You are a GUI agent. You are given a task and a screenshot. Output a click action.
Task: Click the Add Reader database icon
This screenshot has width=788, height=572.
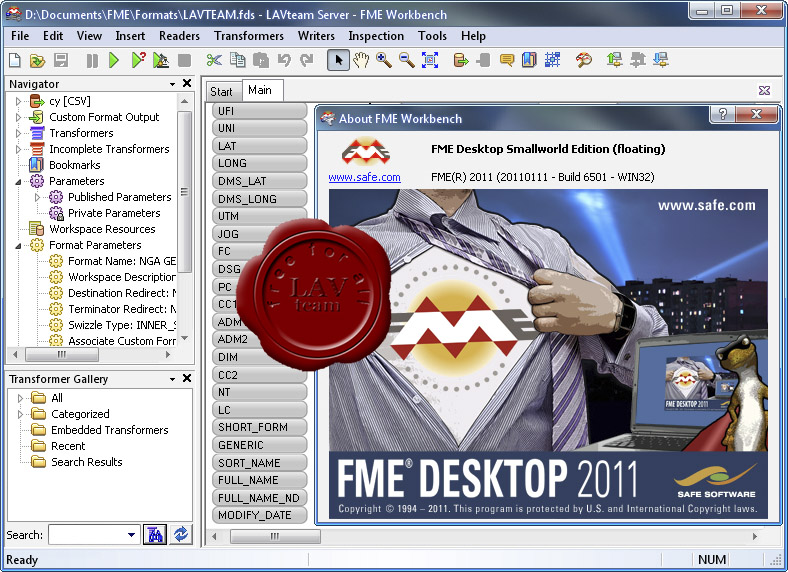[x=460, y=60]
